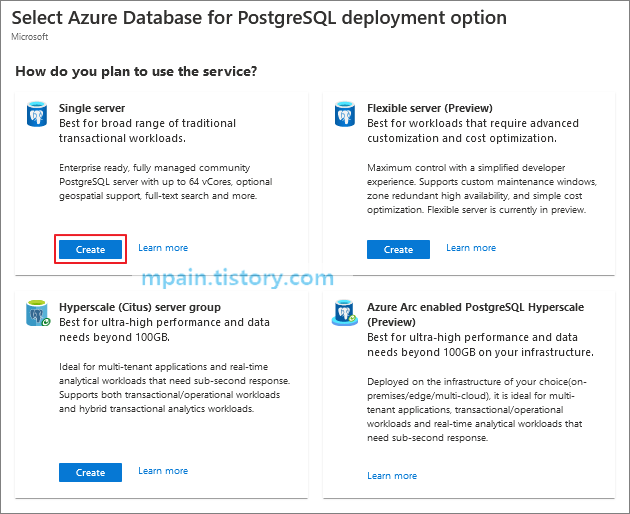Click 'How do you plan to use the service?'
Image resolution: width=630 pixels, height=514 pixels.
[x=136, y=71]
